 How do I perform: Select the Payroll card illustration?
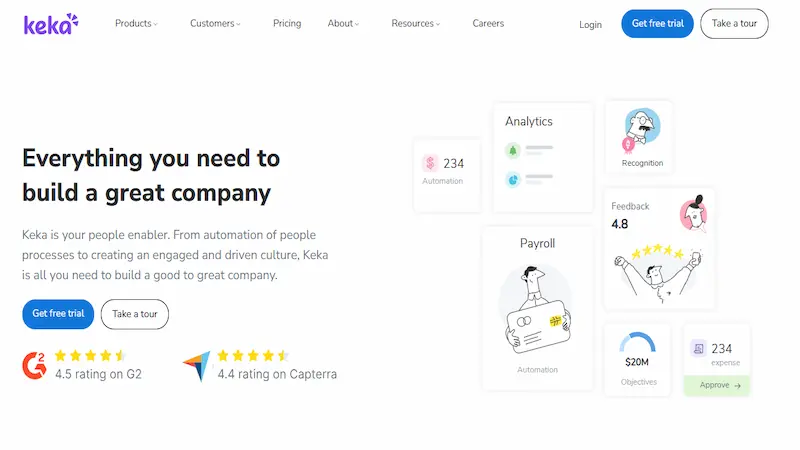[537, 311]
